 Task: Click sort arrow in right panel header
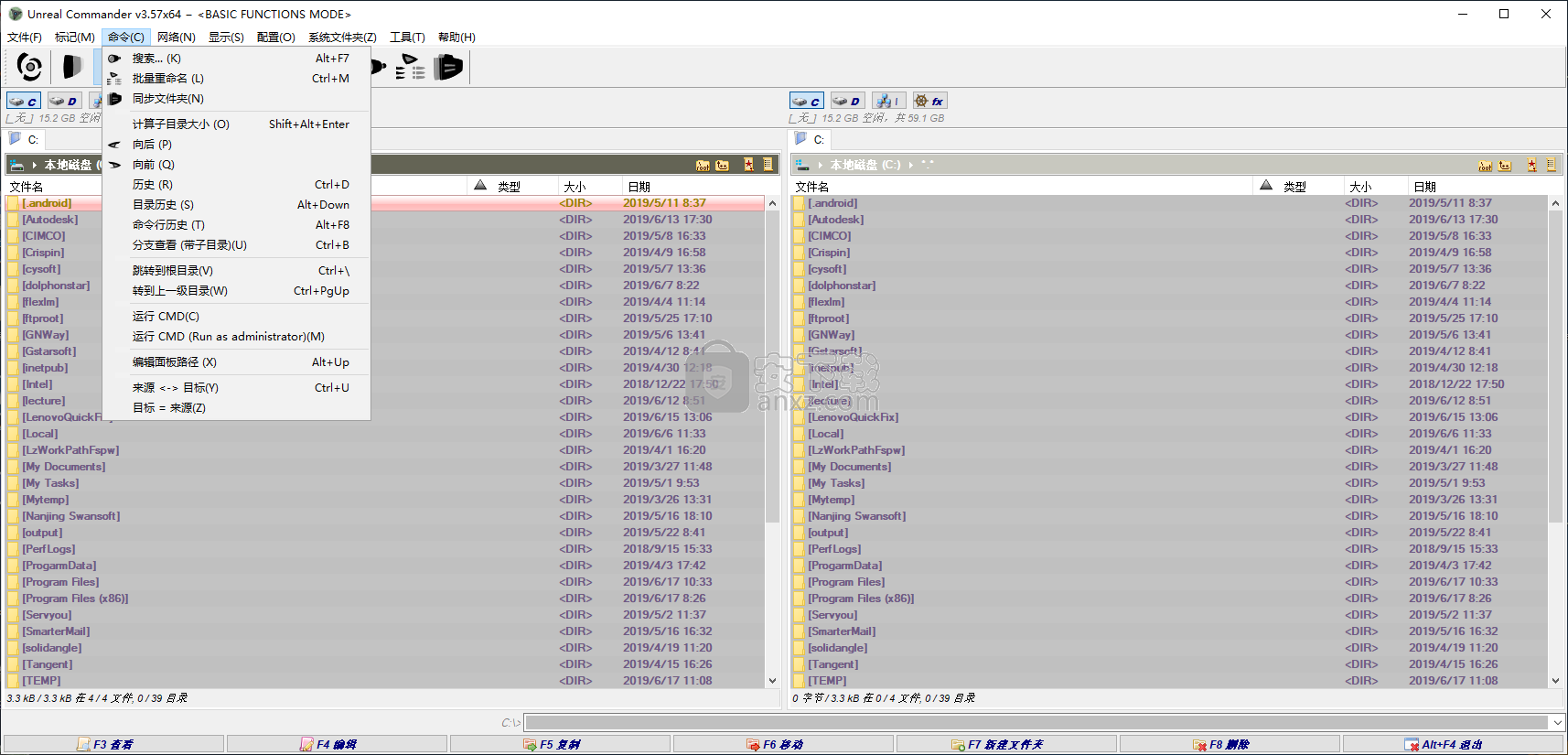[x=1266, y=186]
